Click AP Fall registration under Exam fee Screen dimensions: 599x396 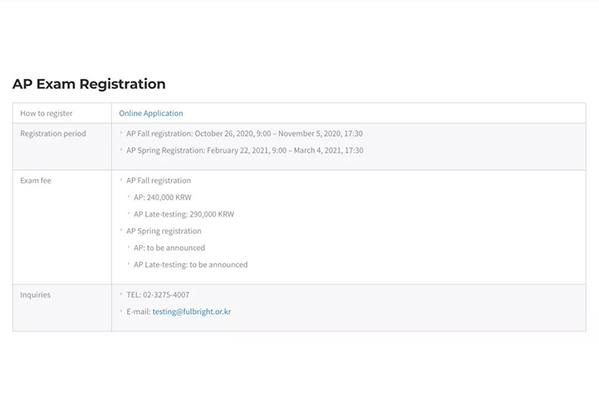coord(159,181)
